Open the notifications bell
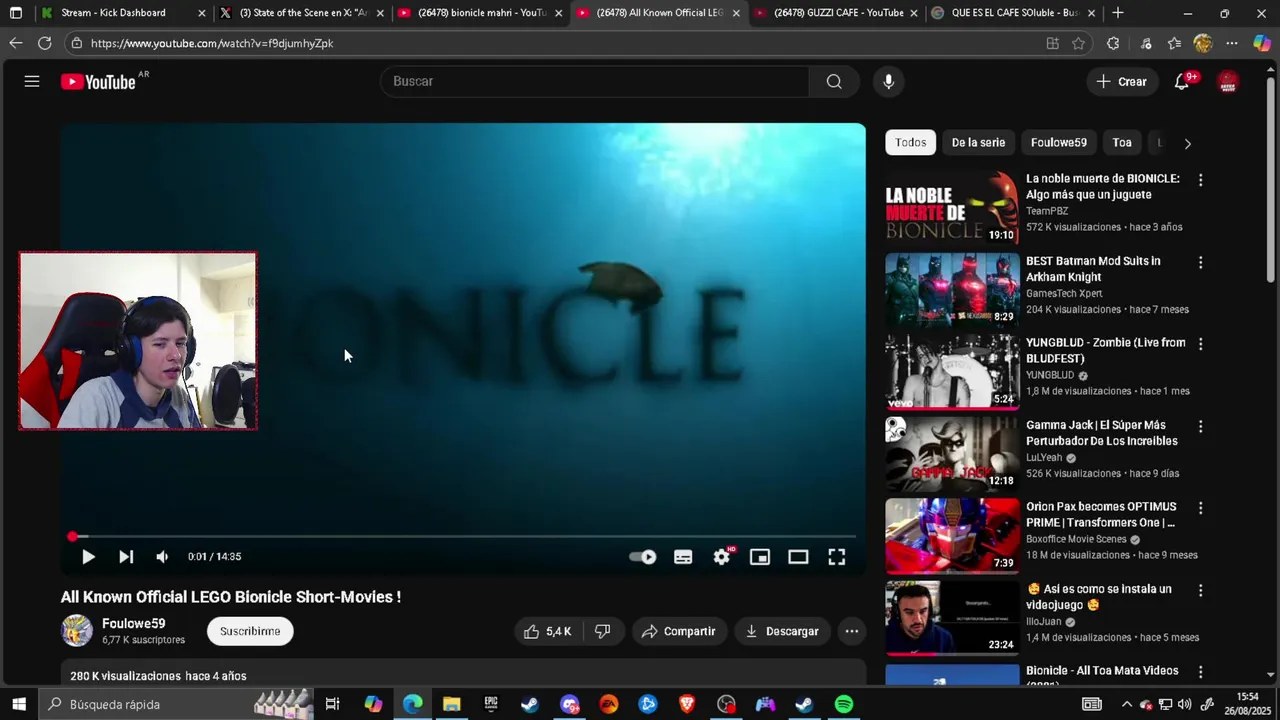 point(1182,81)
